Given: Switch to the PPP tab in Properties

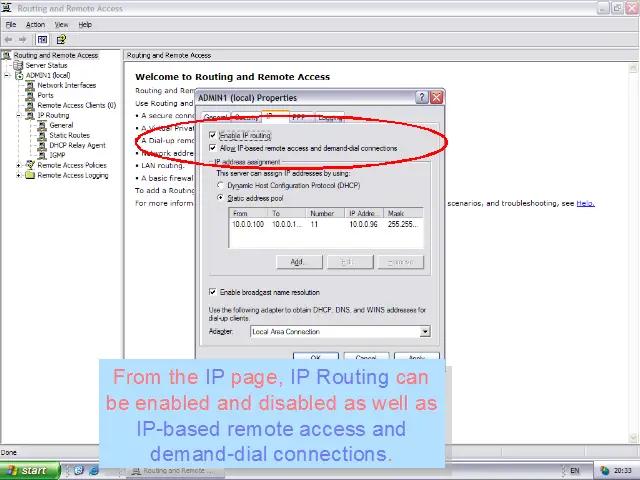Looking at the screenshot, I should (299, 118).
